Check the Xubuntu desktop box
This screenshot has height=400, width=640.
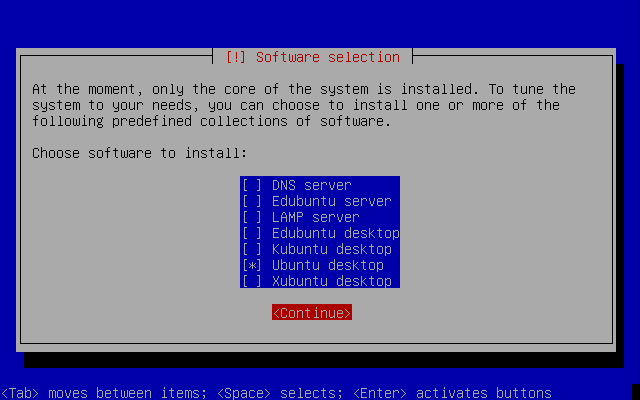[252, 281]
